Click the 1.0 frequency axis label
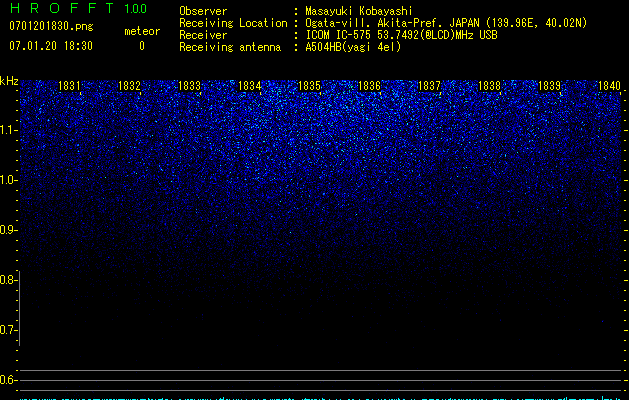The height and width of the screenshot is (400, 629). coord(8,180)
